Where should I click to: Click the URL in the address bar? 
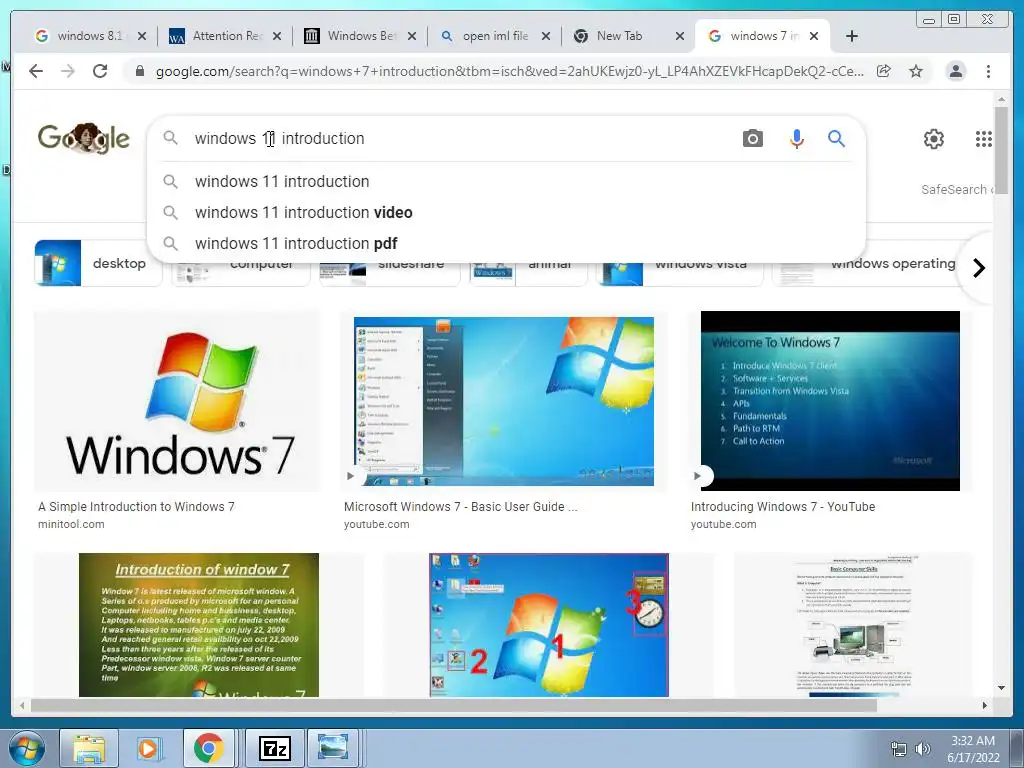pos(509,71)
